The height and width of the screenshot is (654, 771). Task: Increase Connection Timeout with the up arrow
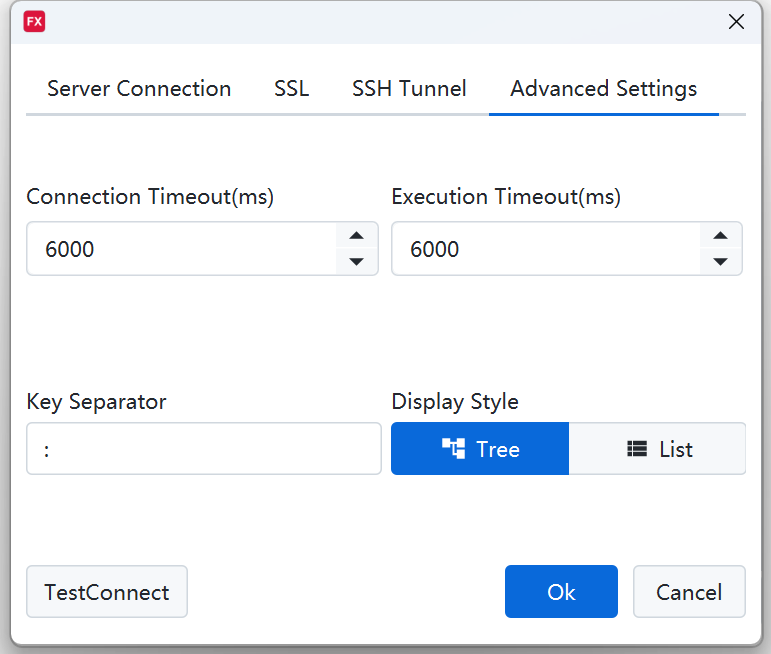(356, 236)
